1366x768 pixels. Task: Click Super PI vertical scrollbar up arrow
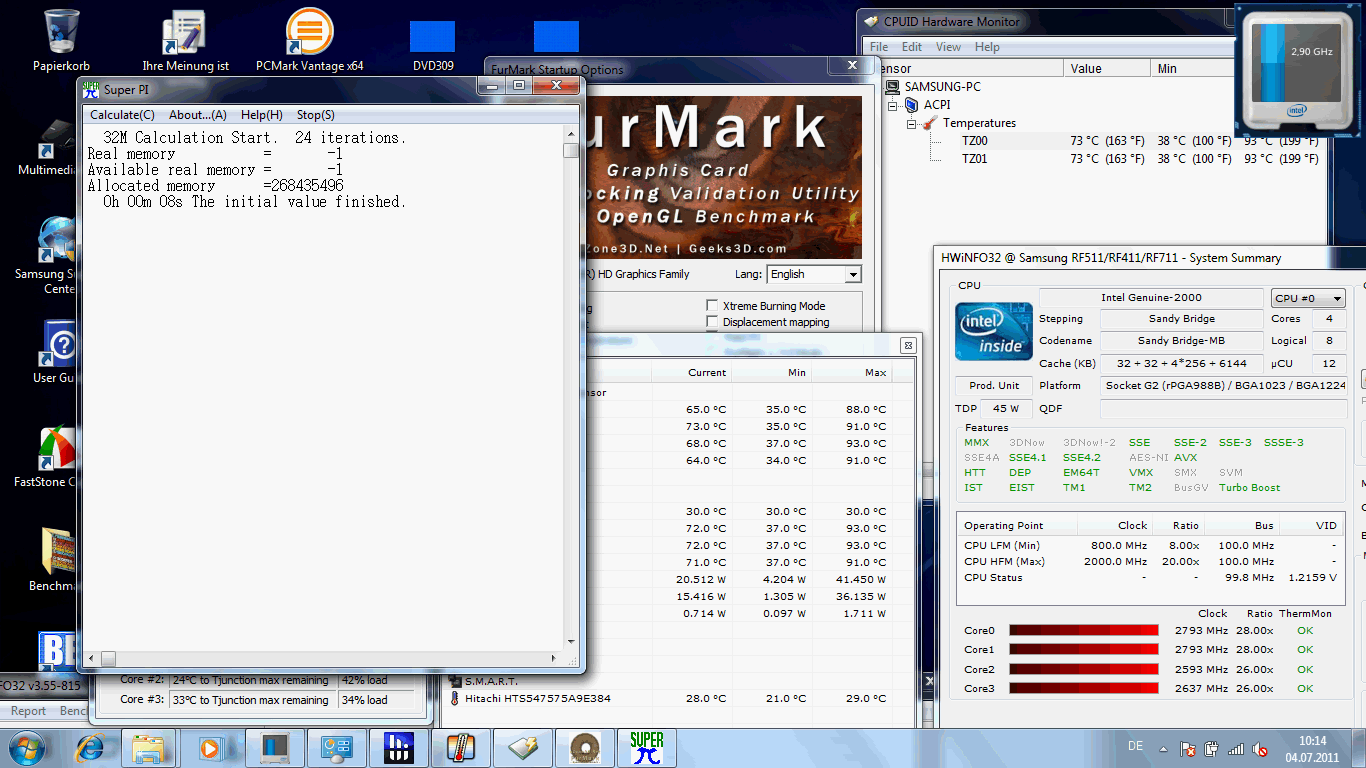pos(571,134)
